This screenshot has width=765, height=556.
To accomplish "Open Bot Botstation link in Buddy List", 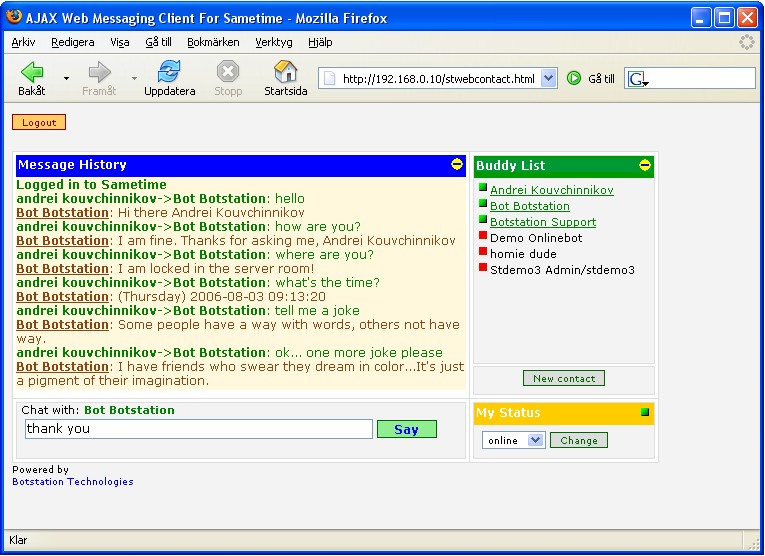I will [530, 206].
